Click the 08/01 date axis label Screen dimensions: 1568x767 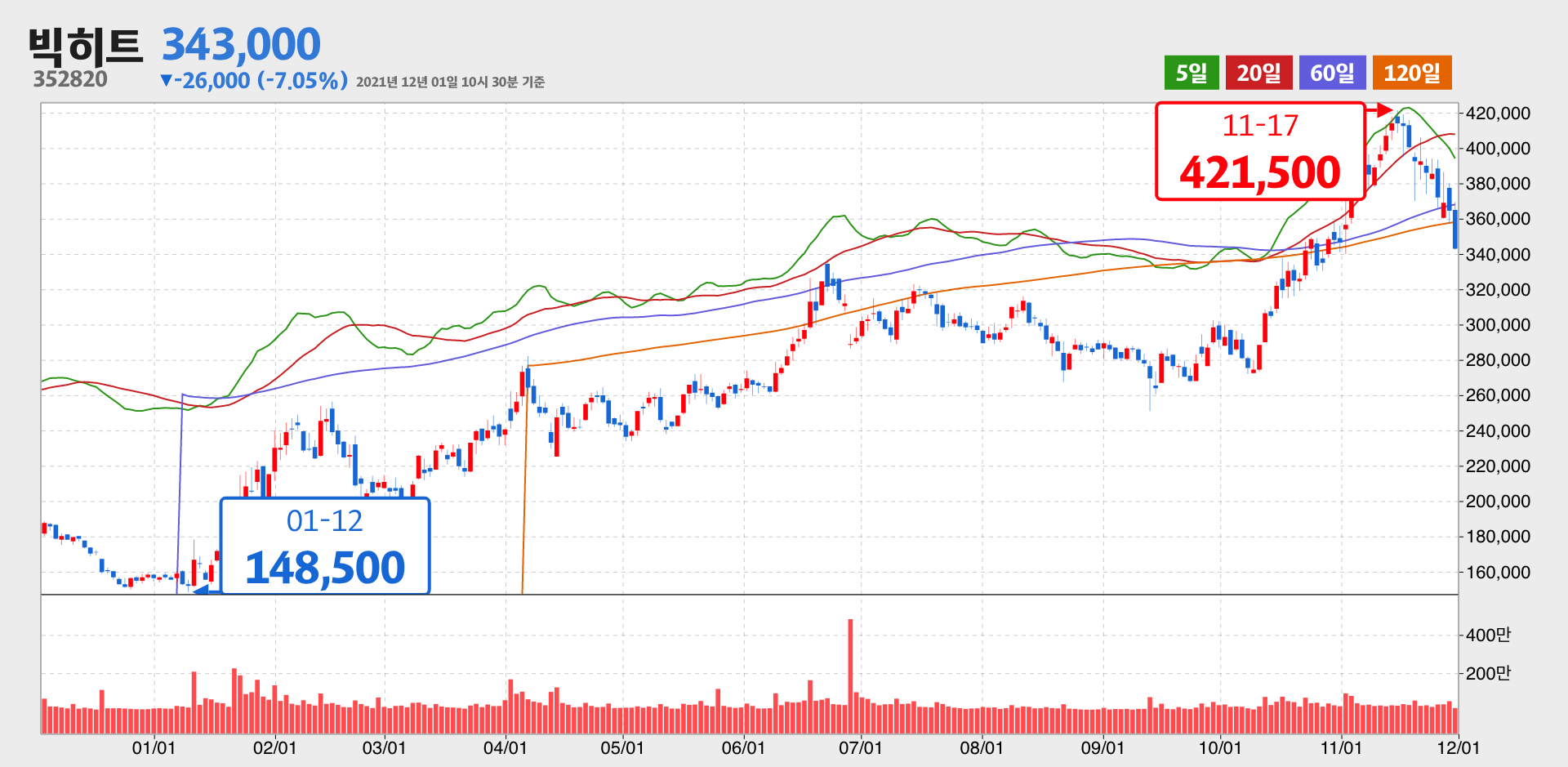pyautogui.click(x=982, y=747)
